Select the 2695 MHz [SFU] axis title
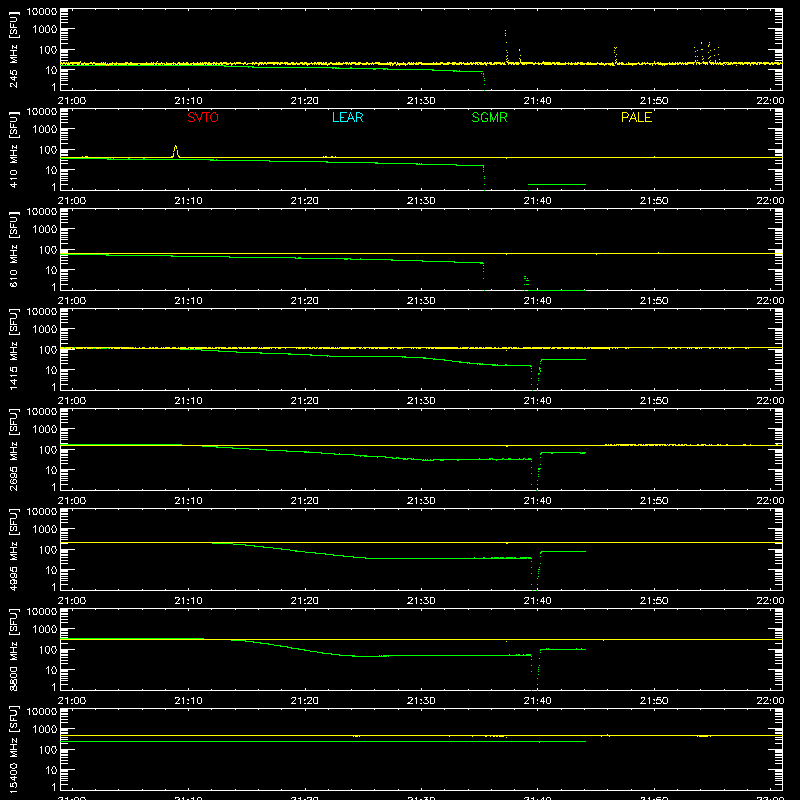This screenshot has width=800, height=800. 13,449
